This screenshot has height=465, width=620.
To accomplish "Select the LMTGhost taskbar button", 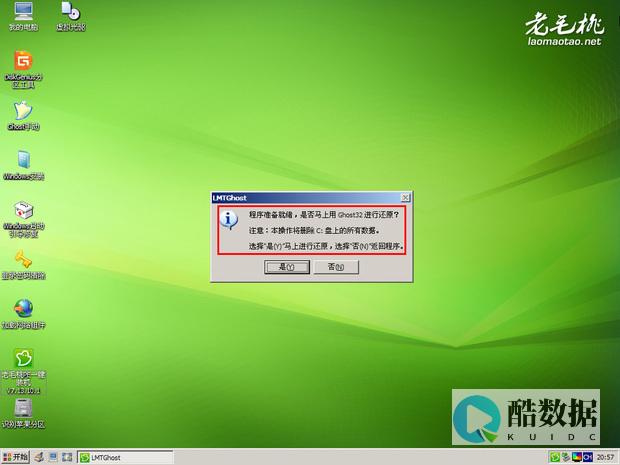I will (x=125, y=457).
